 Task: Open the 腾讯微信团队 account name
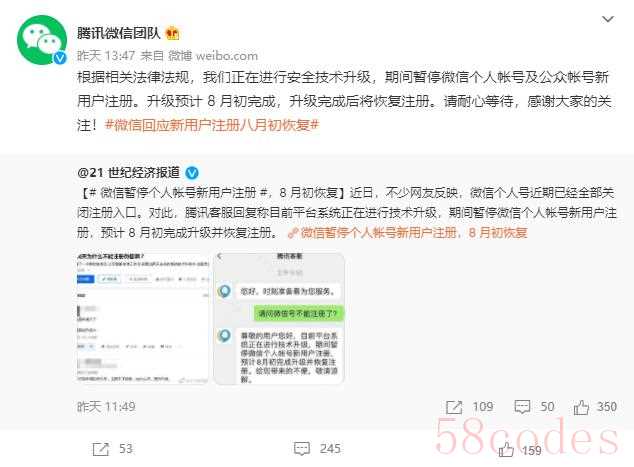[x=119, y=33]
